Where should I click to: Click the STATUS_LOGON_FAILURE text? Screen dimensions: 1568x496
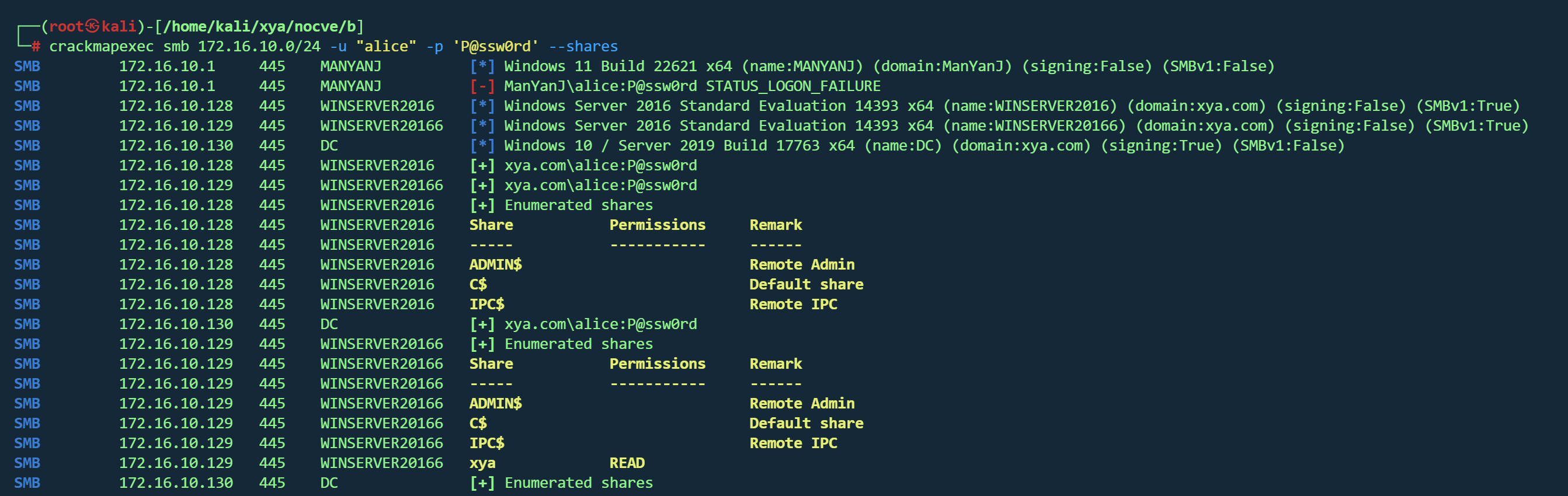(792, 86)
